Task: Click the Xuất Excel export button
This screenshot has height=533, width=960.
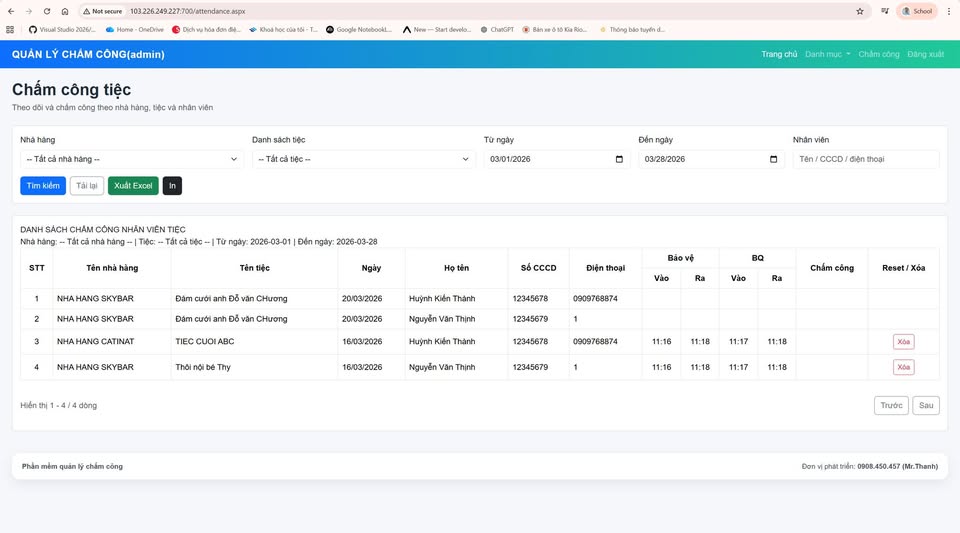Action: coord(133,185)
